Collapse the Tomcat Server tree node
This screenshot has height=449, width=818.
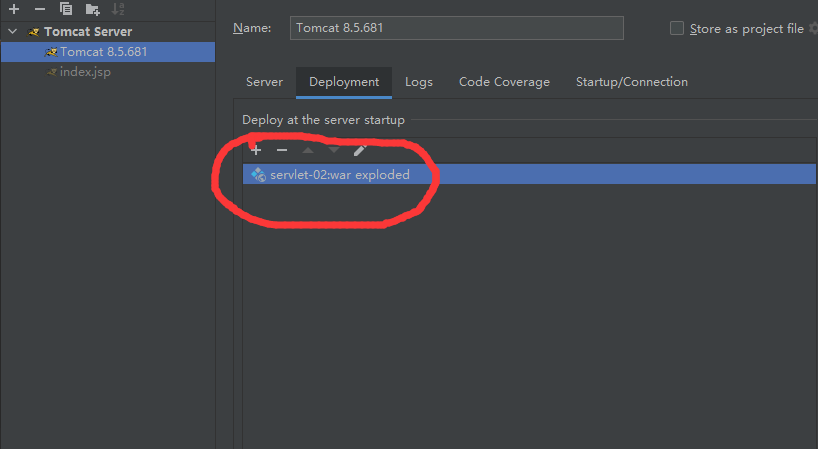pyautogui.click(x=13, y=31)
